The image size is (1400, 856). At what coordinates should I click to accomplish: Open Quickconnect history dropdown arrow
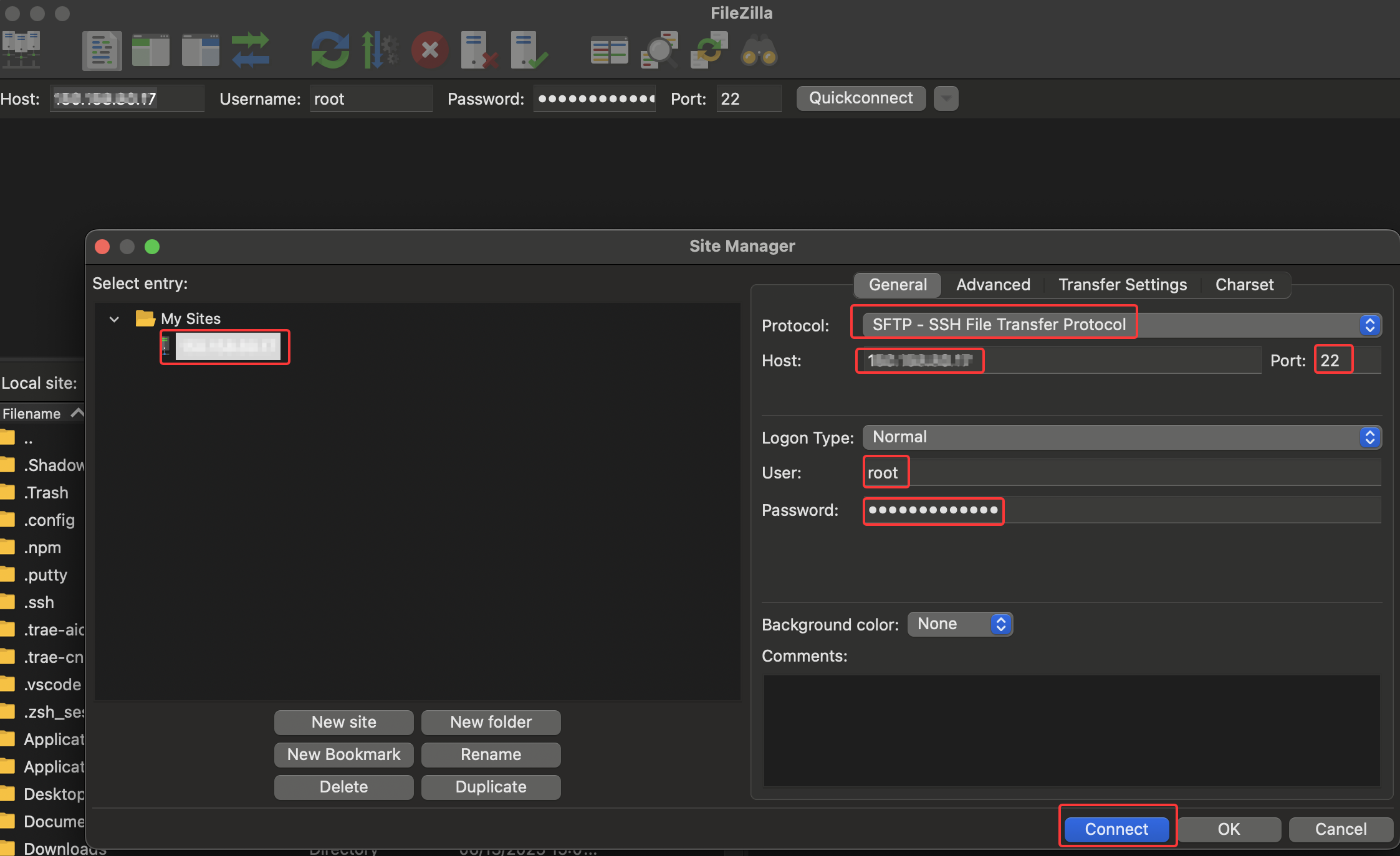[x=946, y=98]
